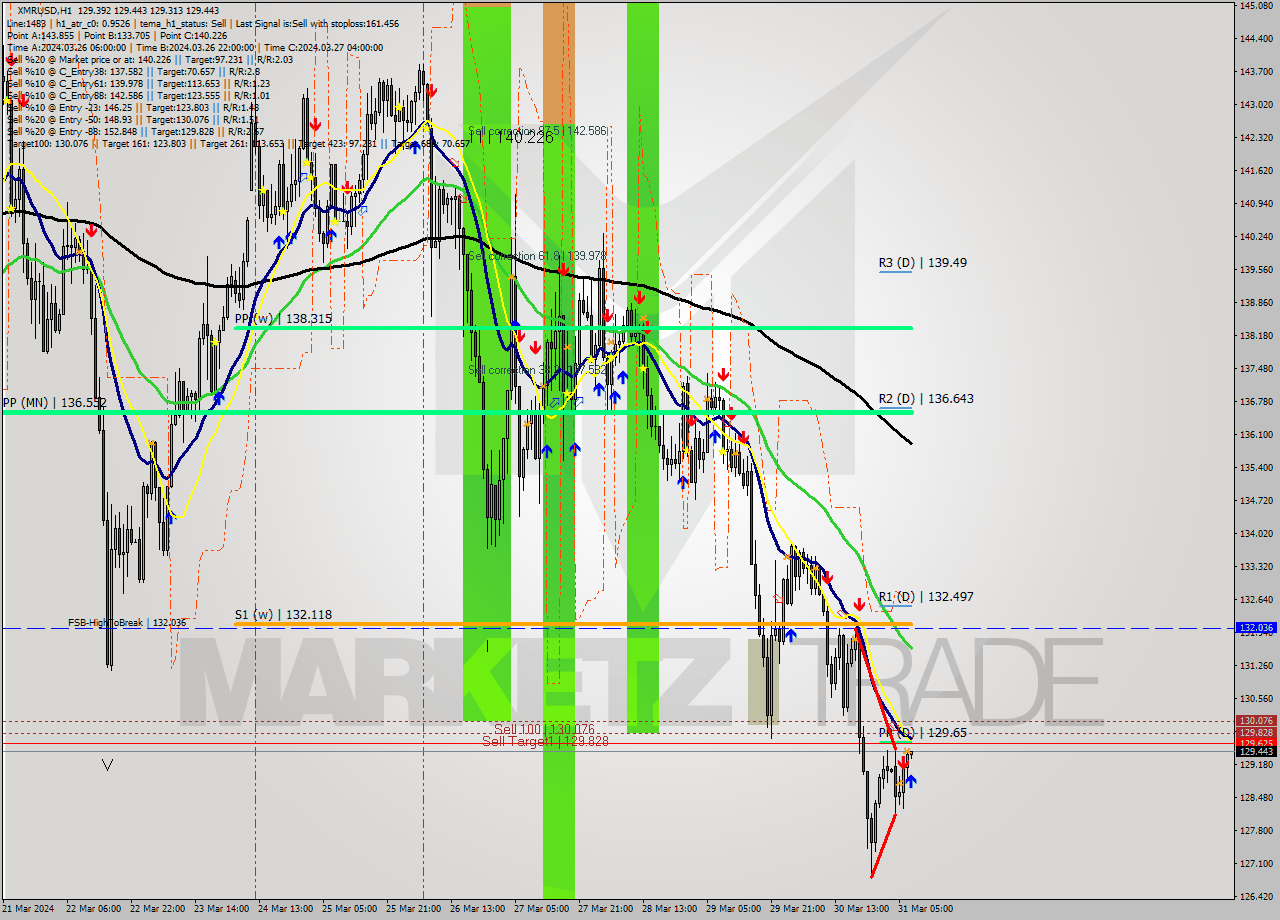Screen dimensions: 1280x920
Task: Click the 28 Mar 13:00 time axis label
Action: (x=669, y=909)
